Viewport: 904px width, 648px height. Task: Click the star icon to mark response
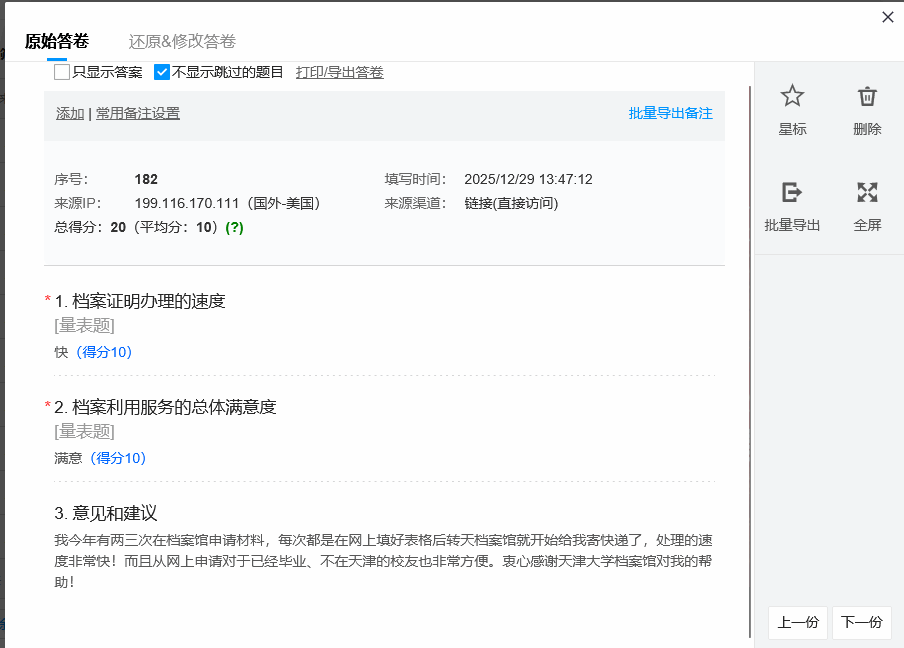(792, 96)
